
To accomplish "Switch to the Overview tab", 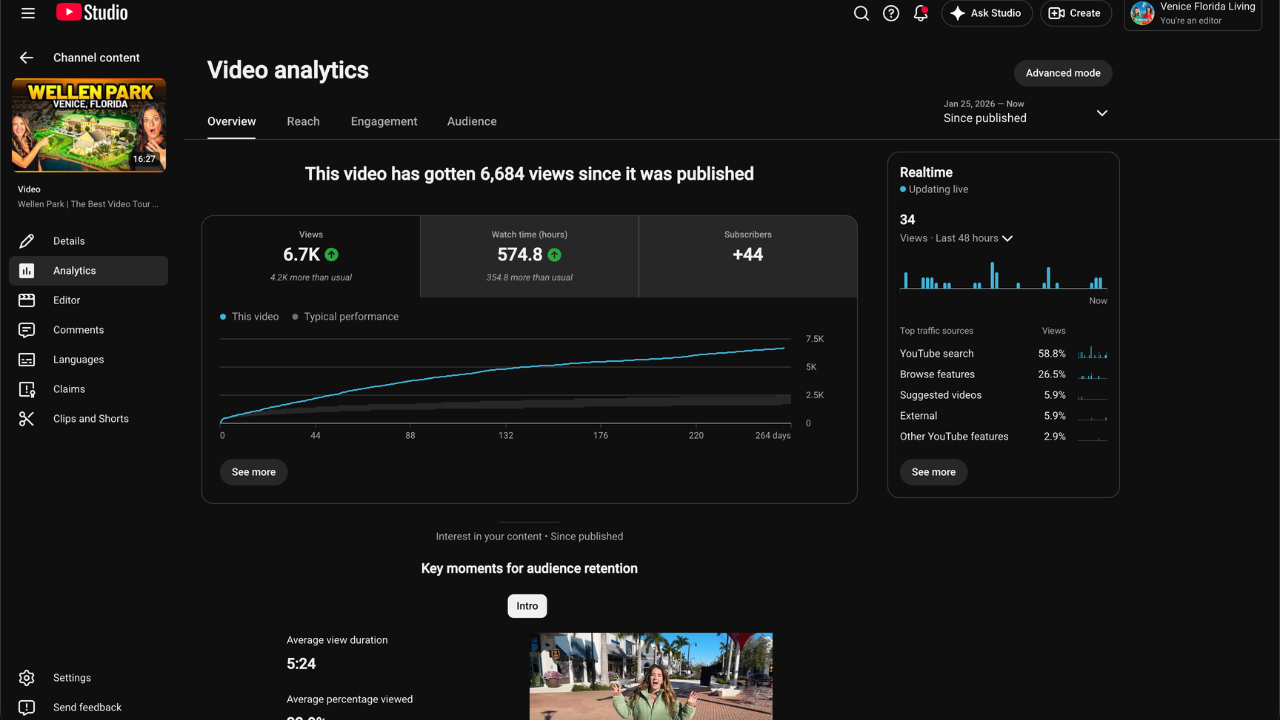I will click(231, 121).
